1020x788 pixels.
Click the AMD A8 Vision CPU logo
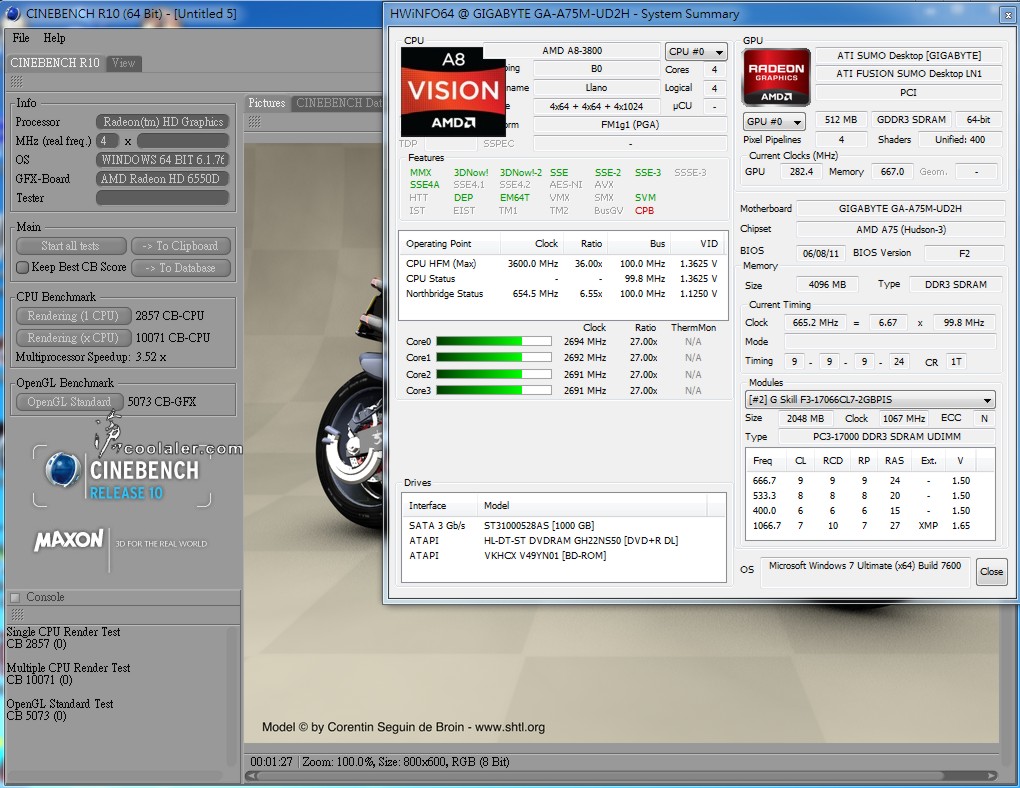(453, 92)
